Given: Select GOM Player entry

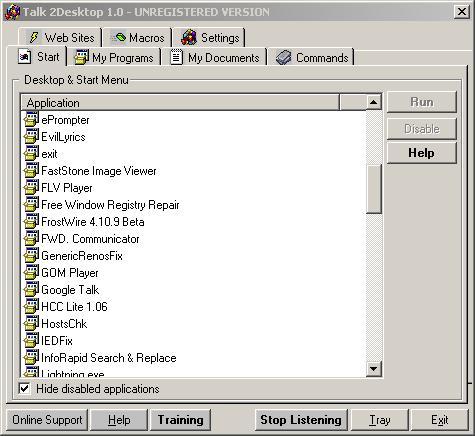Looking at the screenshot, I should (x=70, y=273).
